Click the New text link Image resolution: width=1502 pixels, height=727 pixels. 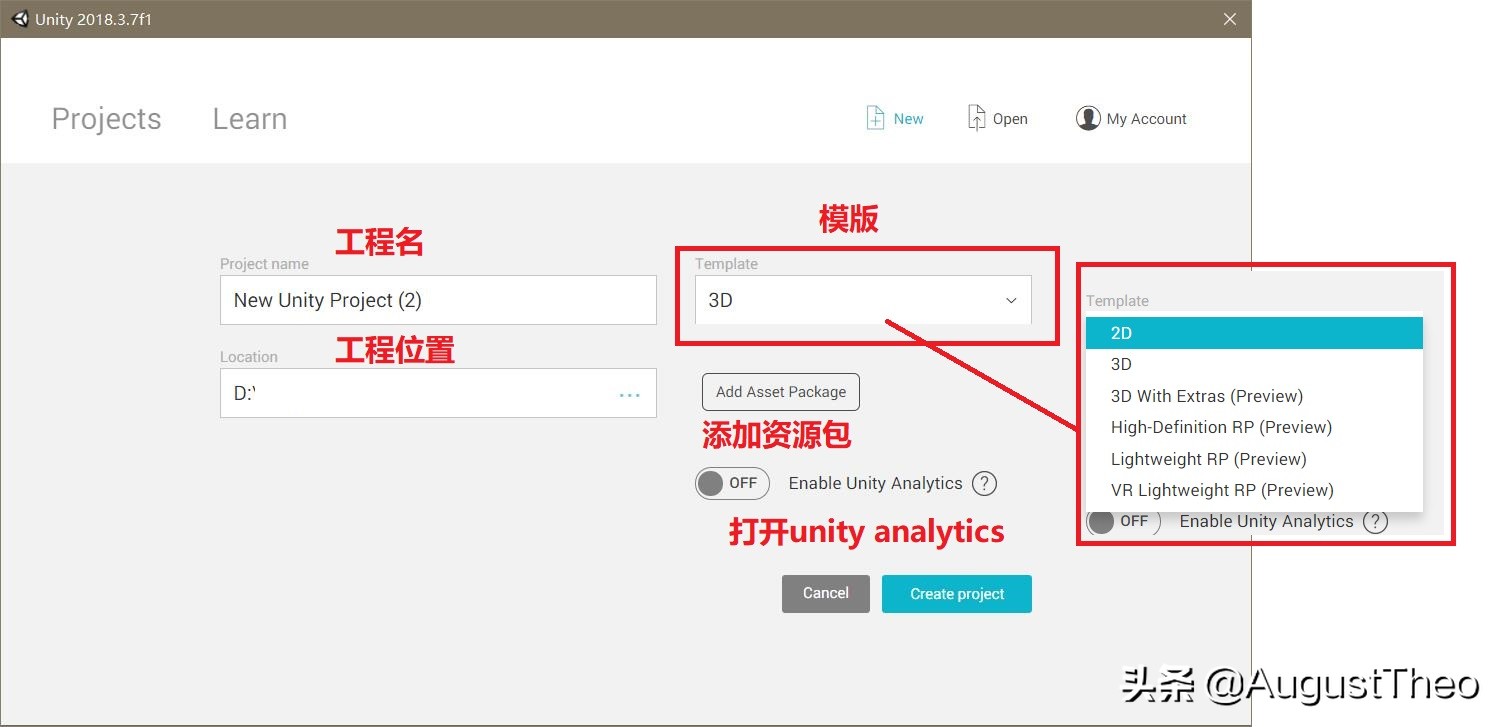click(x=908, y=119)
